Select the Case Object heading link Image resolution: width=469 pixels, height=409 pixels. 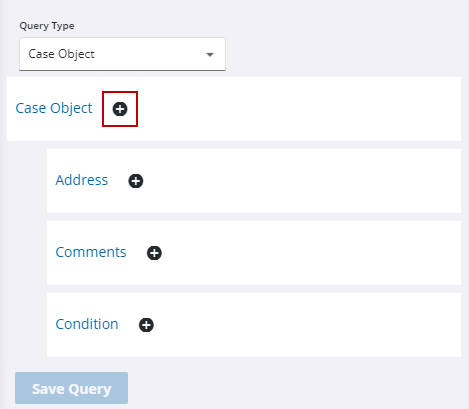coord(54,108)
